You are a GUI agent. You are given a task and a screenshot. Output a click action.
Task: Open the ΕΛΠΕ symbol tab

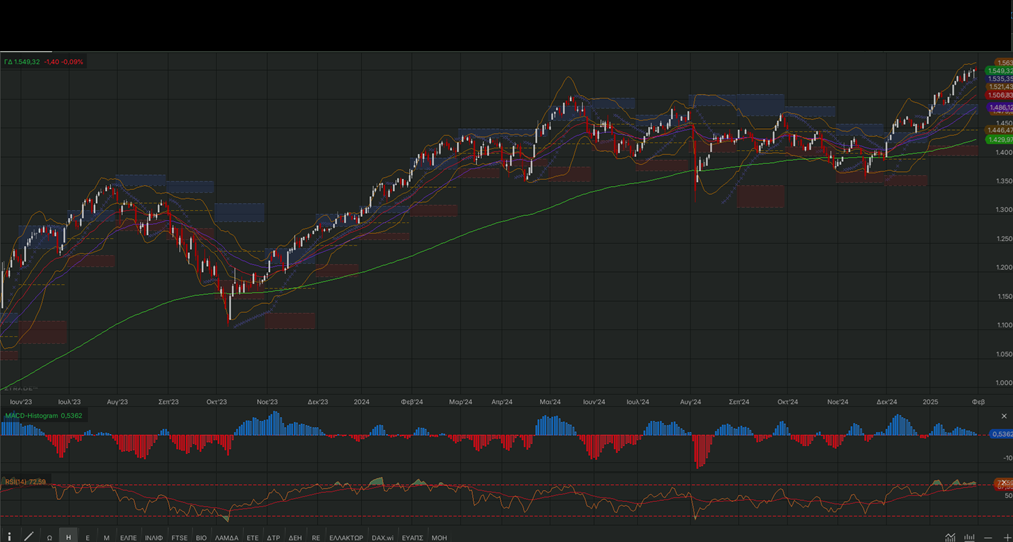pos(129,537)
